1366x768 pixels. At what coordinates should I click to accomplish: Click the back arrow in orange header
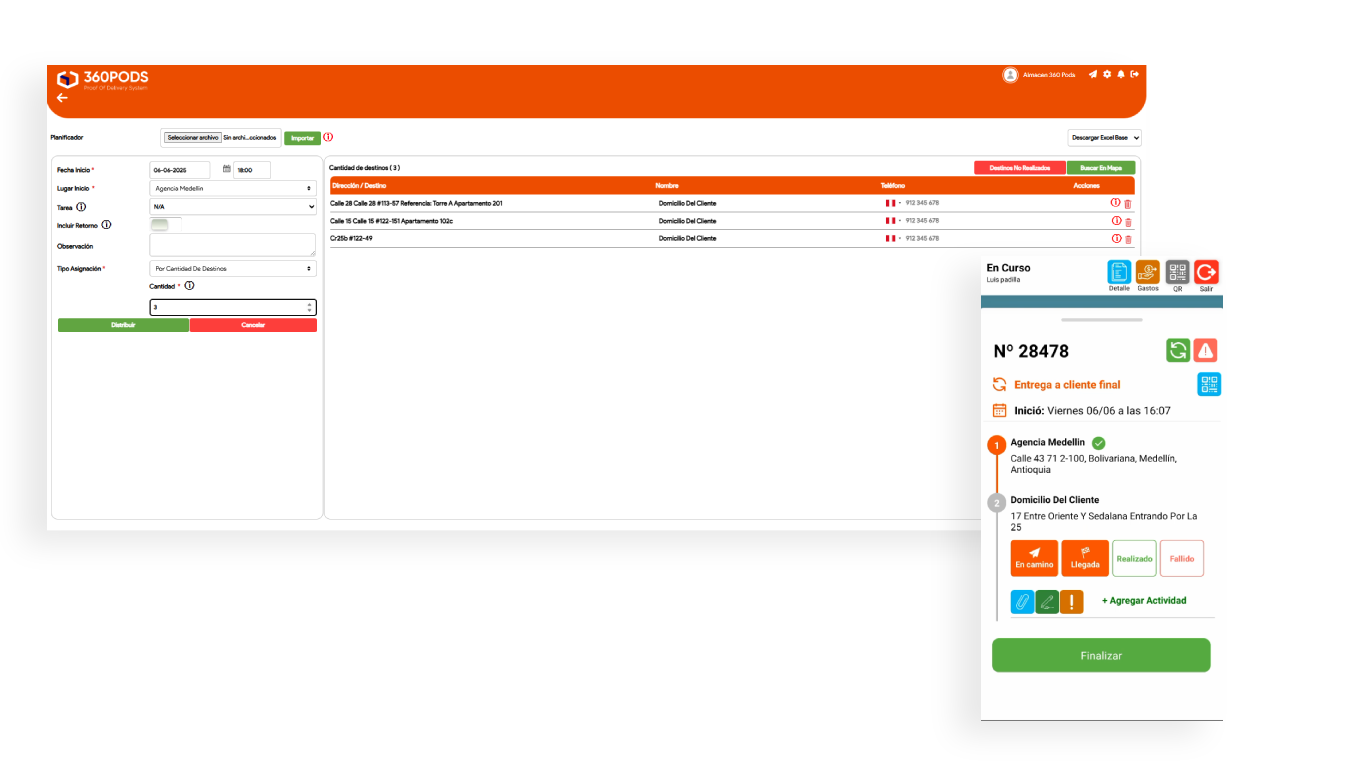tap(62, 98)
